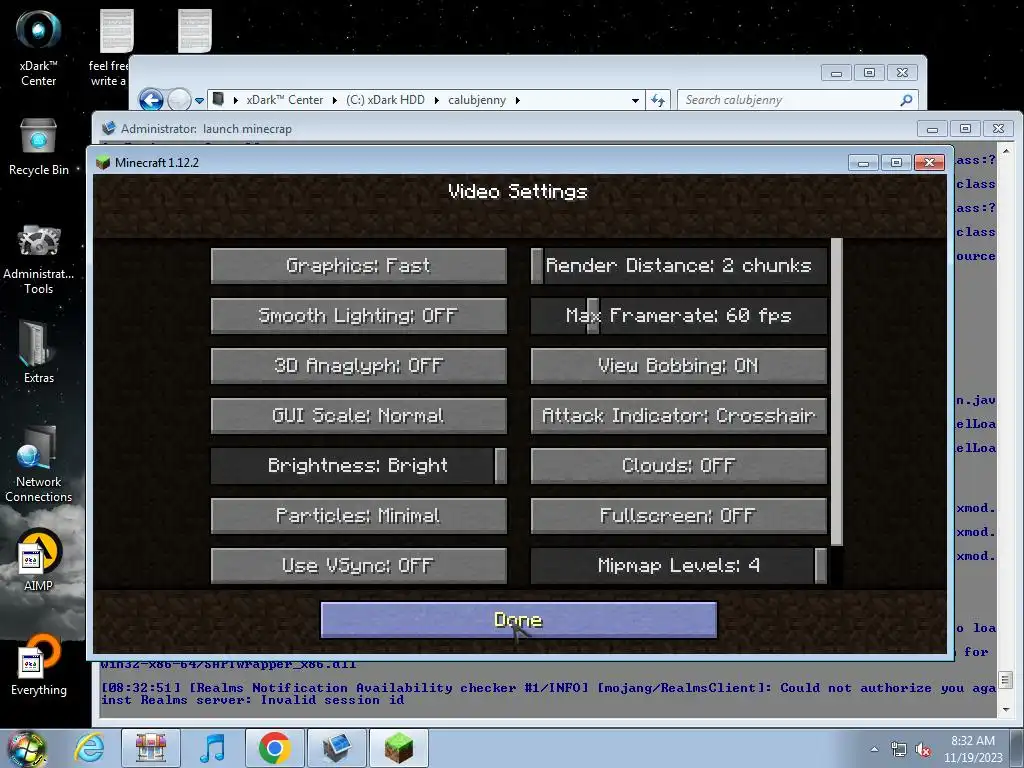Open Explorer recent pages dropdown
The image size is (1024, 768).
(x=199, y=101)
